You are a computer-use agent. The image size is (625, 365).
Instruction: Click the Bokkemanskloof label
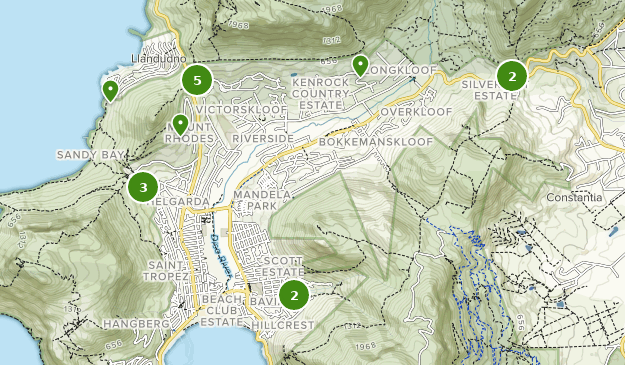375,142
